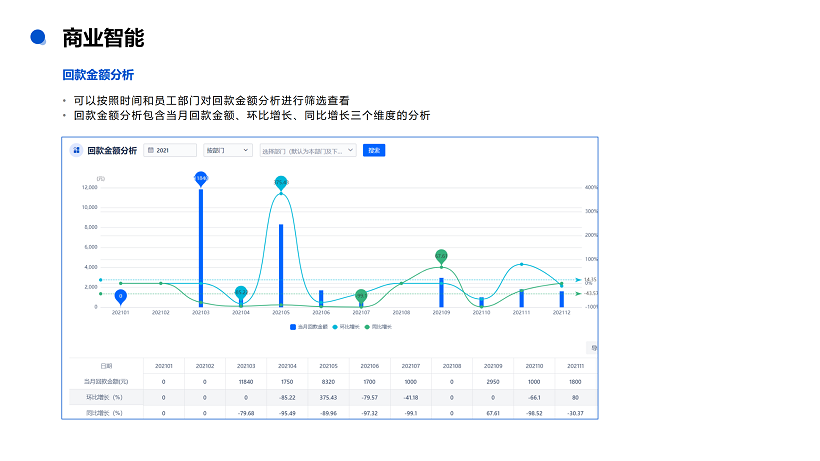The height and width of the screenshot is (461, 820).
Task: Click table cell -30.37 under 202111
Action: pos(575,413)
